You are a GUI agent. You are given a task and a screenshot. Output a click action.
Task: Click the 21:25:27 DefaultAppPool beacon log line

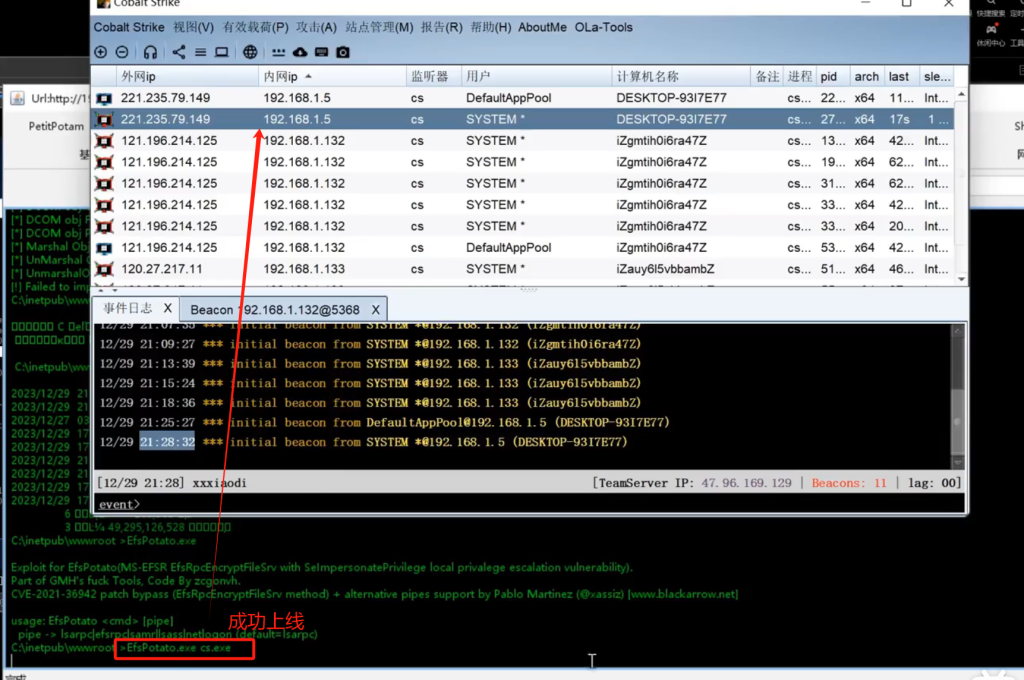tap(385, 423)
